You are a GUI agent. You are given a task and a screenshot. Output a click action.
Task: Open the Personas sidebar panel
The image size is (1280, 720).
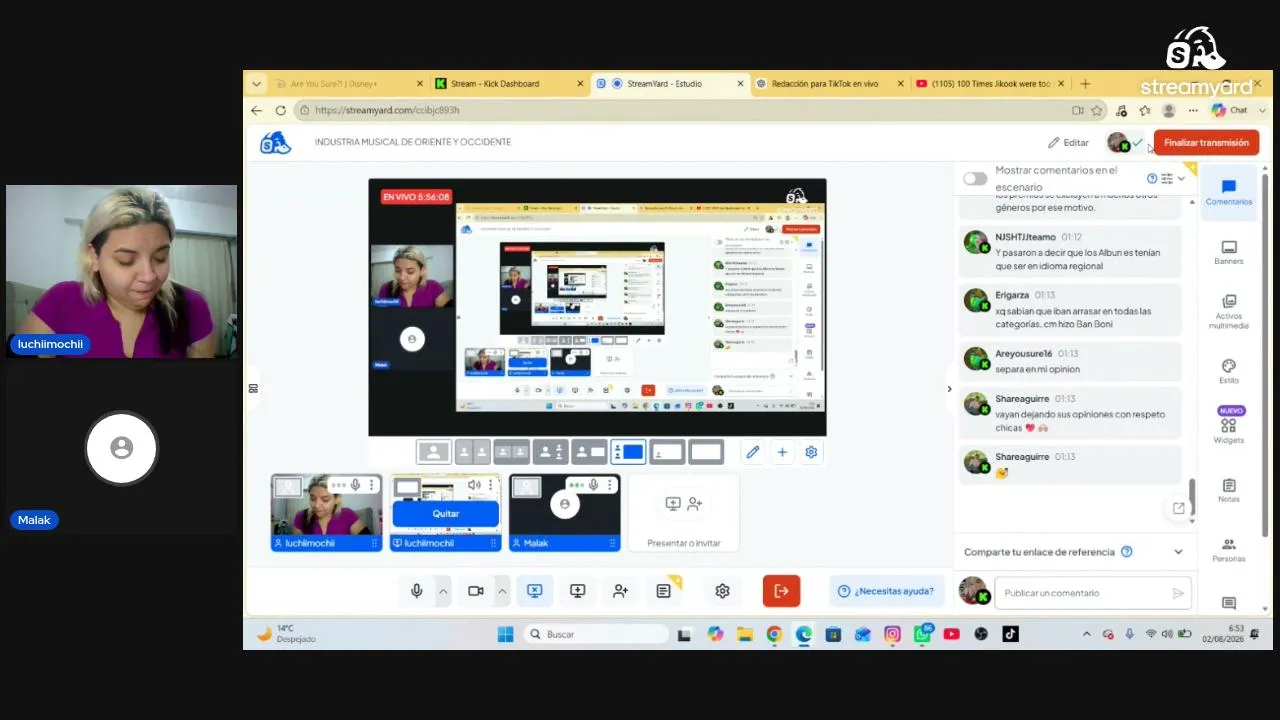[x=1228, y=549]
